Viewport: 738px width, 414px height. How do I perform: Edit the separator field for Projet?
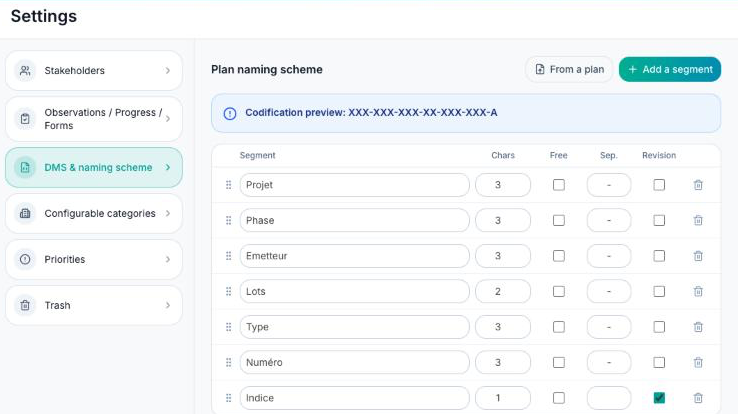609,185
